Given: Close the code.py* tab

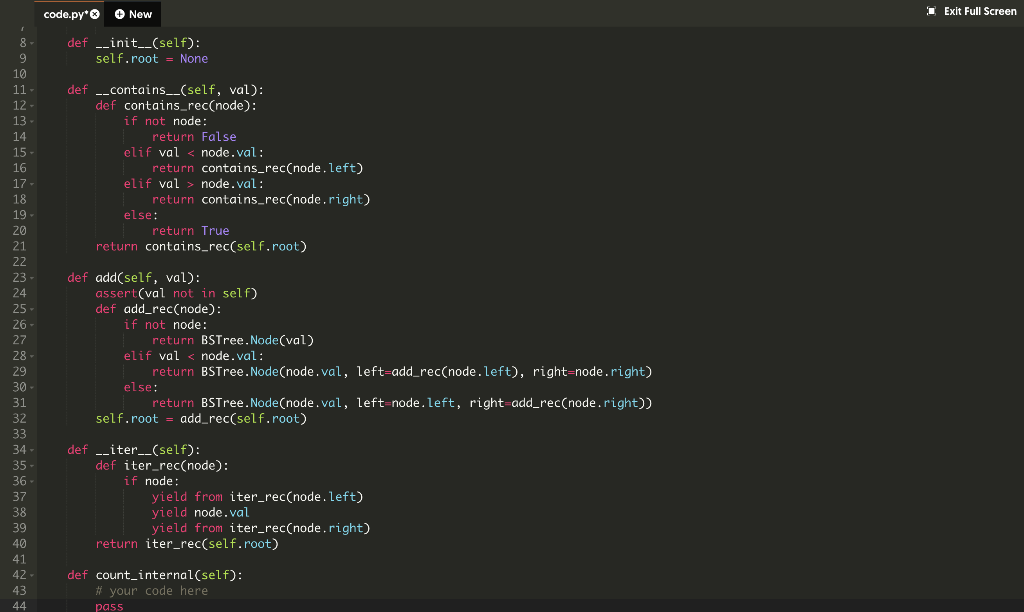Looking at the screenshot, I should pos(93,14).
